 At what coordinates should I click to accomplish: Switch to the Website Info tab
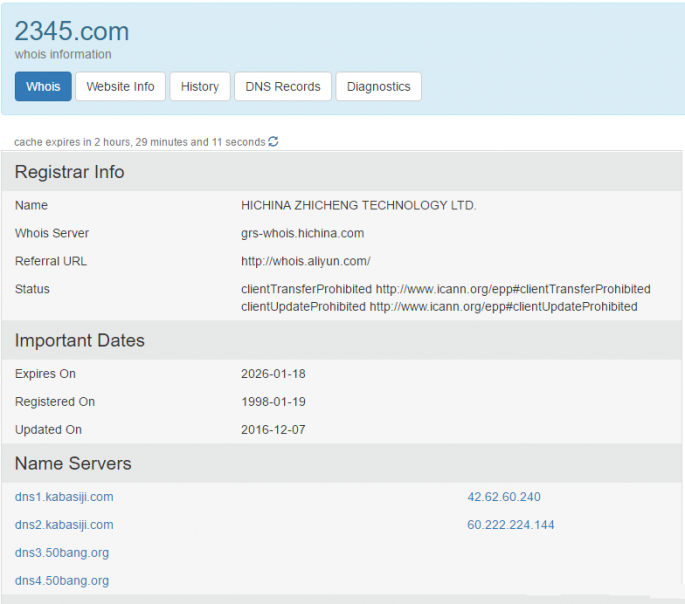pos(120,86)
